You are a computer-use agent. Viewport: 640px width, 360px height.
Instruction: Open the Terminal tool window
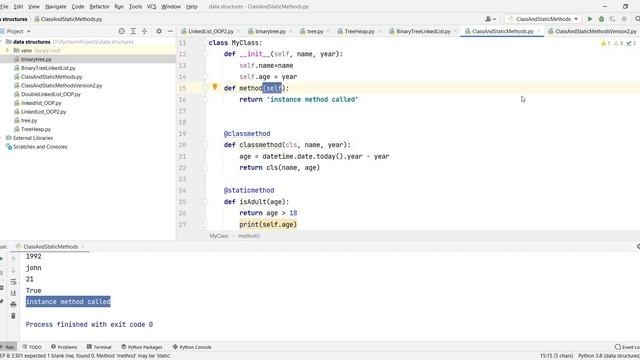point(99,347)
